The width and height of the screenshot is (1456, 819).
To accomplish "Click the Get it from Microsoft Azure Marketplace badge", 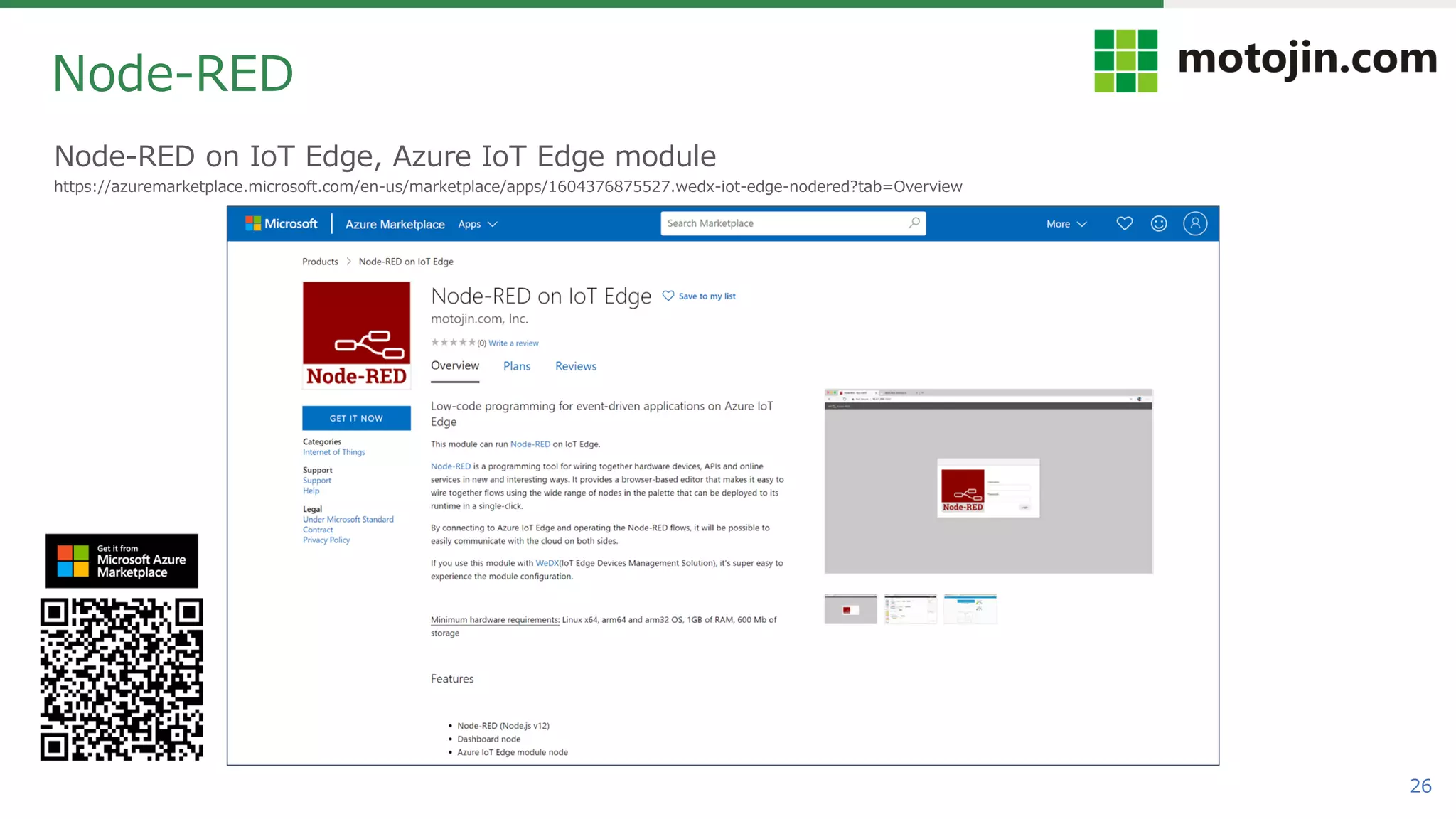I will coord(122,561).
